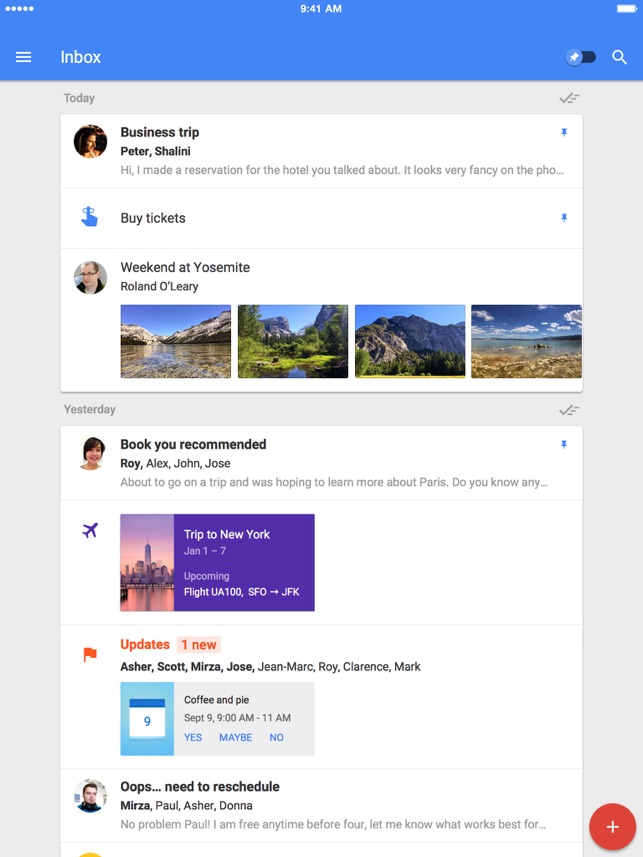This screenshot has width=643, height=857.
Task: Open the first Yosemite lake photo
Action: pyautogui.click(x=176, y=341)
